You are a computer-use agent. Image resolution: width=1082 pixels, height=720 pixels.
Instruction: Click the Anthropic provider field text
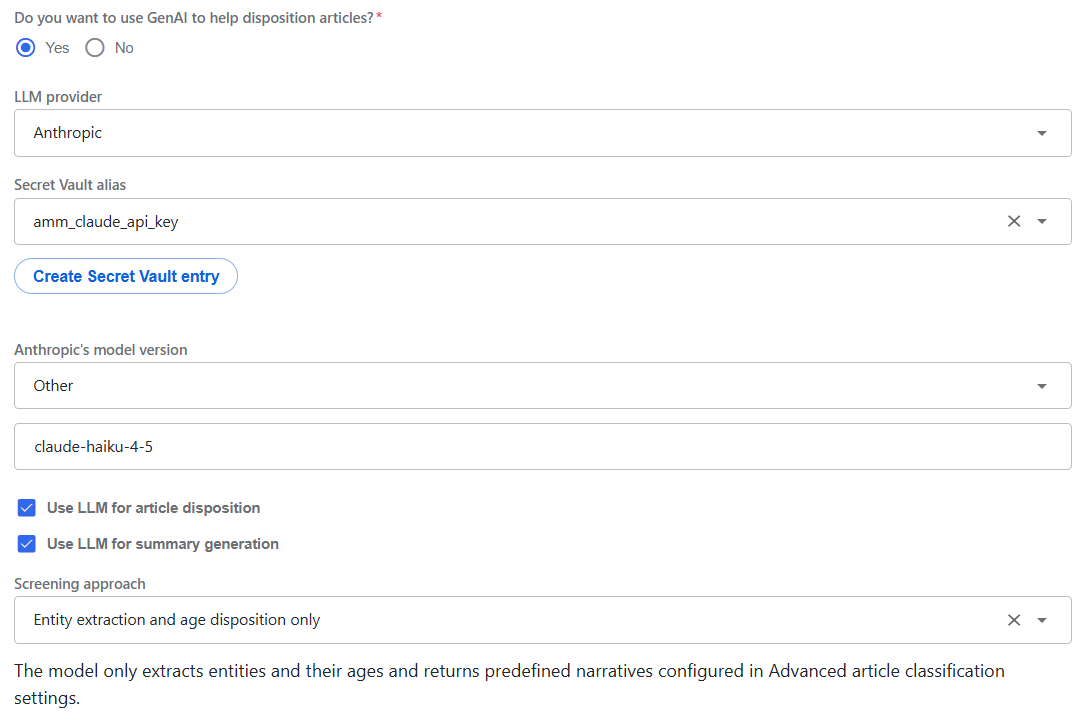pyautogui.click(x=68, y=133)
